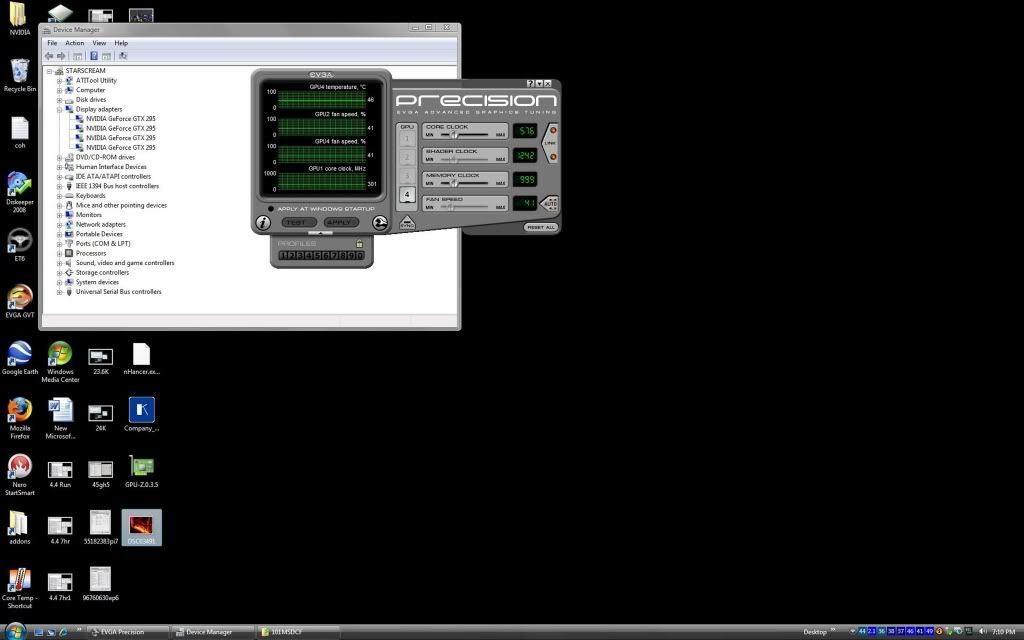Select ATITool Utility tree item
Screen dimensions: 1024x640
pos(96,80)
